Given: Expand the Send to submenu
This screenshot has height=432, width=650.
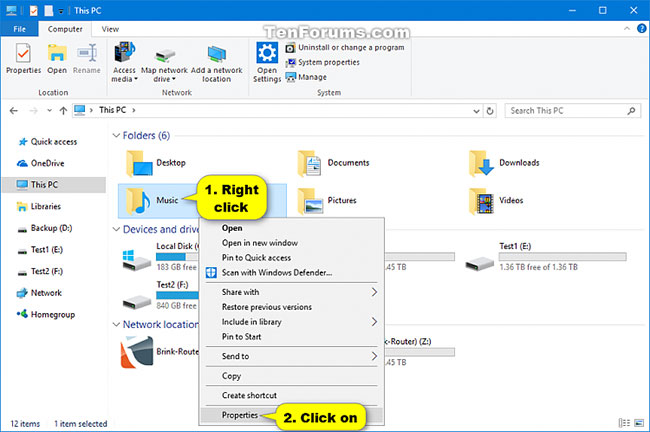Looking at the screenshot, I should [x=291, y=357].
